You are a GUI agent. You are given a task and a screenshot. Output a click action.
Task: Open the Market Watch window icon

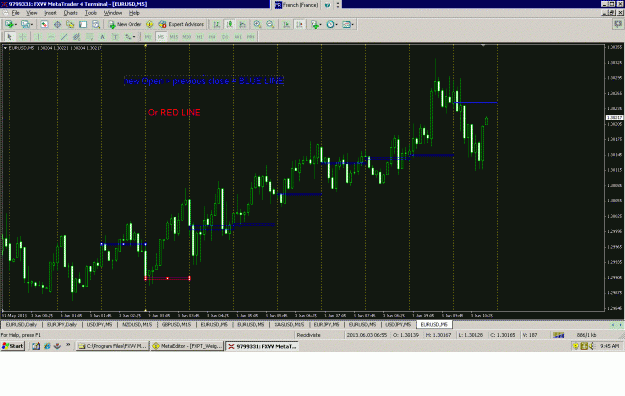click(x=44, y=24)
